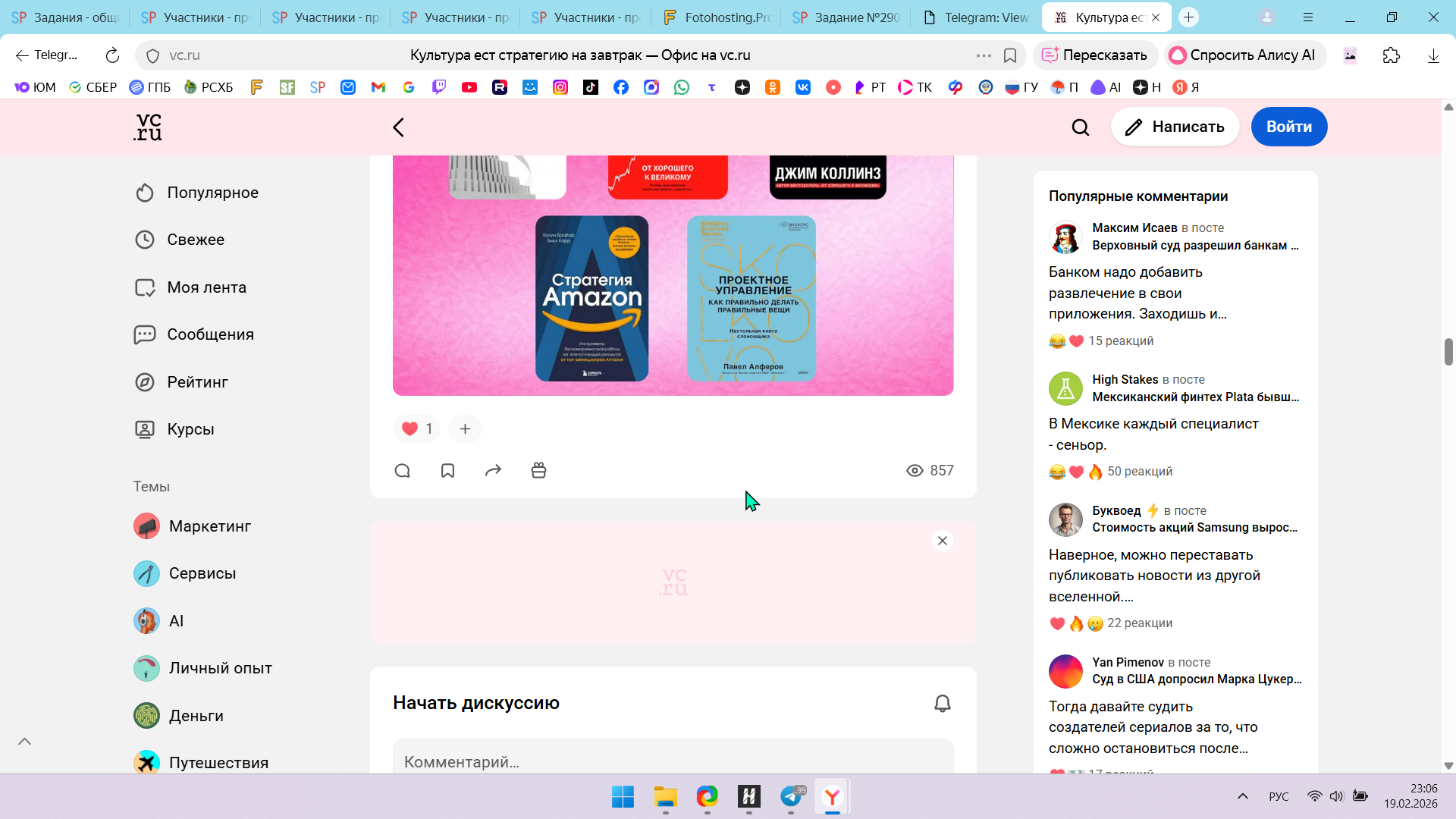Bookmark the post with the bookmark icon
The height and width of the screenshot is (819, 1456).
[x=447, y=471]
